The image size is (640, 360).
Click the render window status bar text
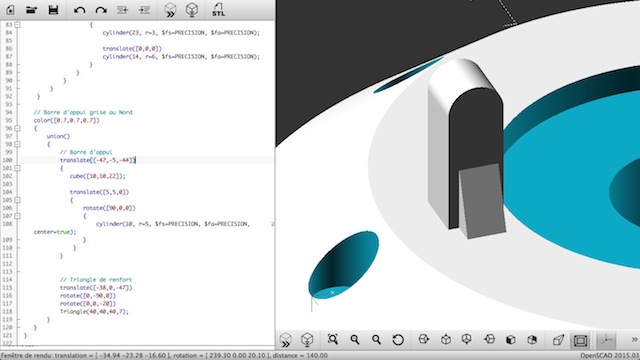pyautogui.click(x=164, y=356)
